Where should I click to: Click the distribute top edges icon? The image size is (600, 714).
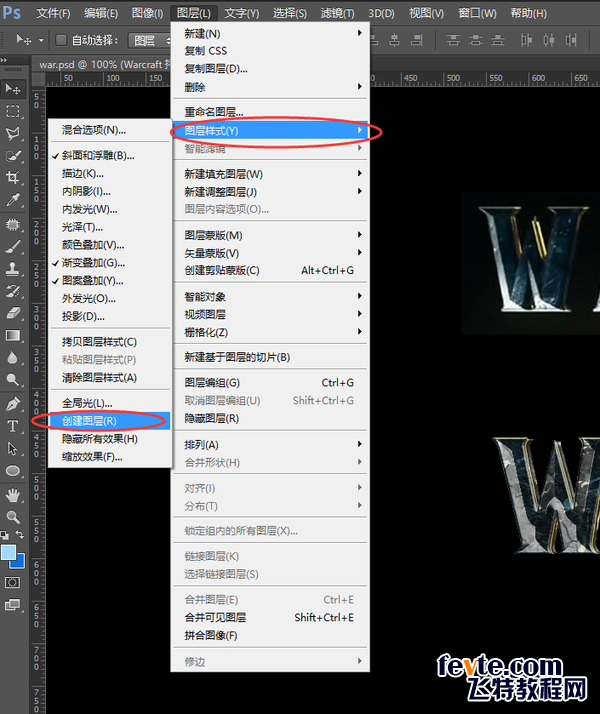point(453,41)
